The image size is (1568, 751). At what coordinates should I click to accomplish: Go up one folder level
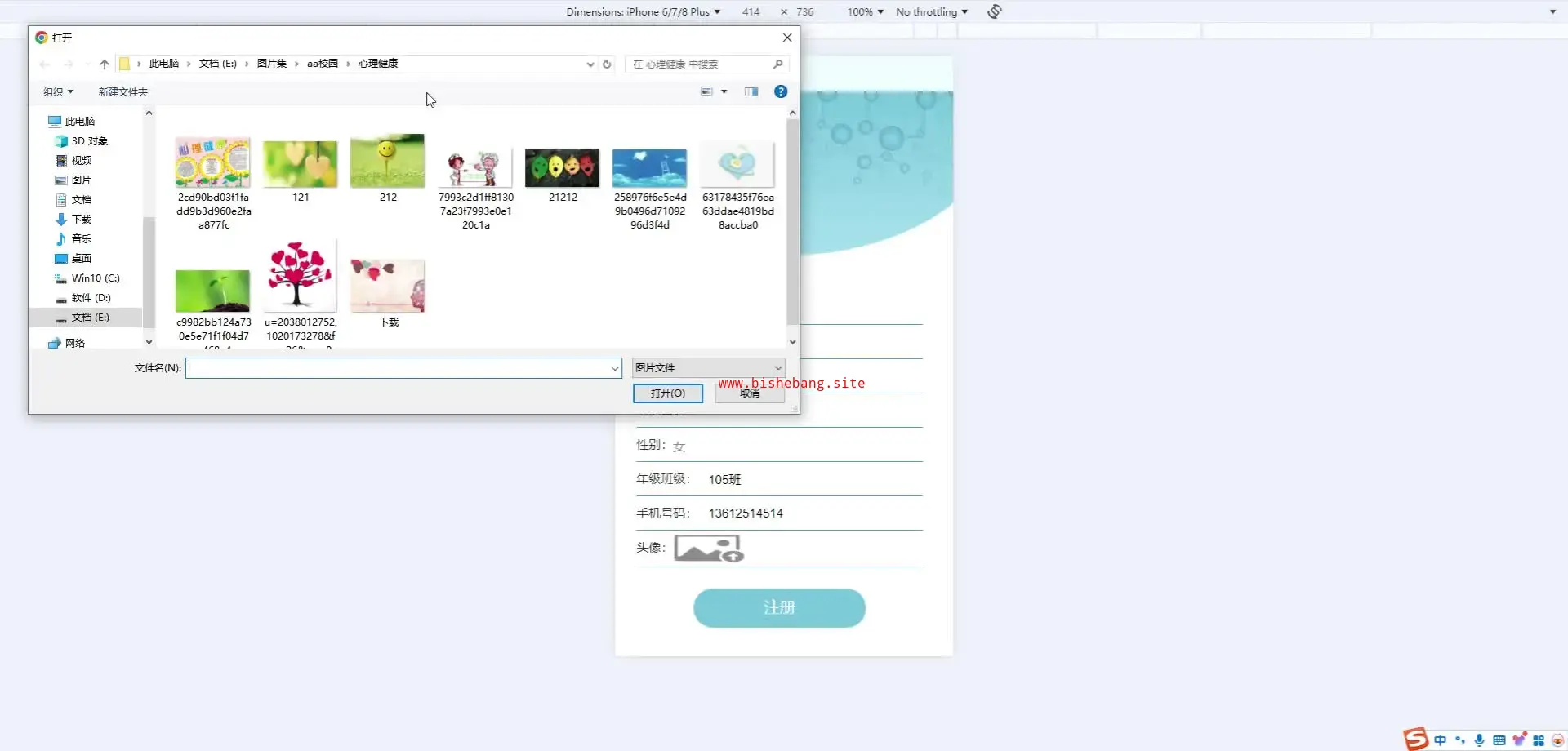coord(105,64)
